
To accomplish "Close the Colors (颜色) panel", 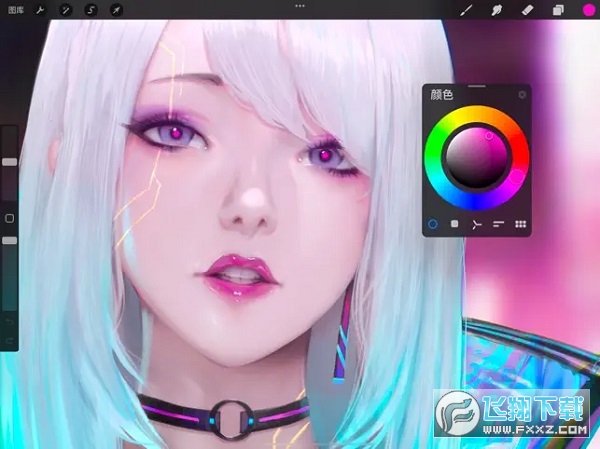I will (521, 95).
